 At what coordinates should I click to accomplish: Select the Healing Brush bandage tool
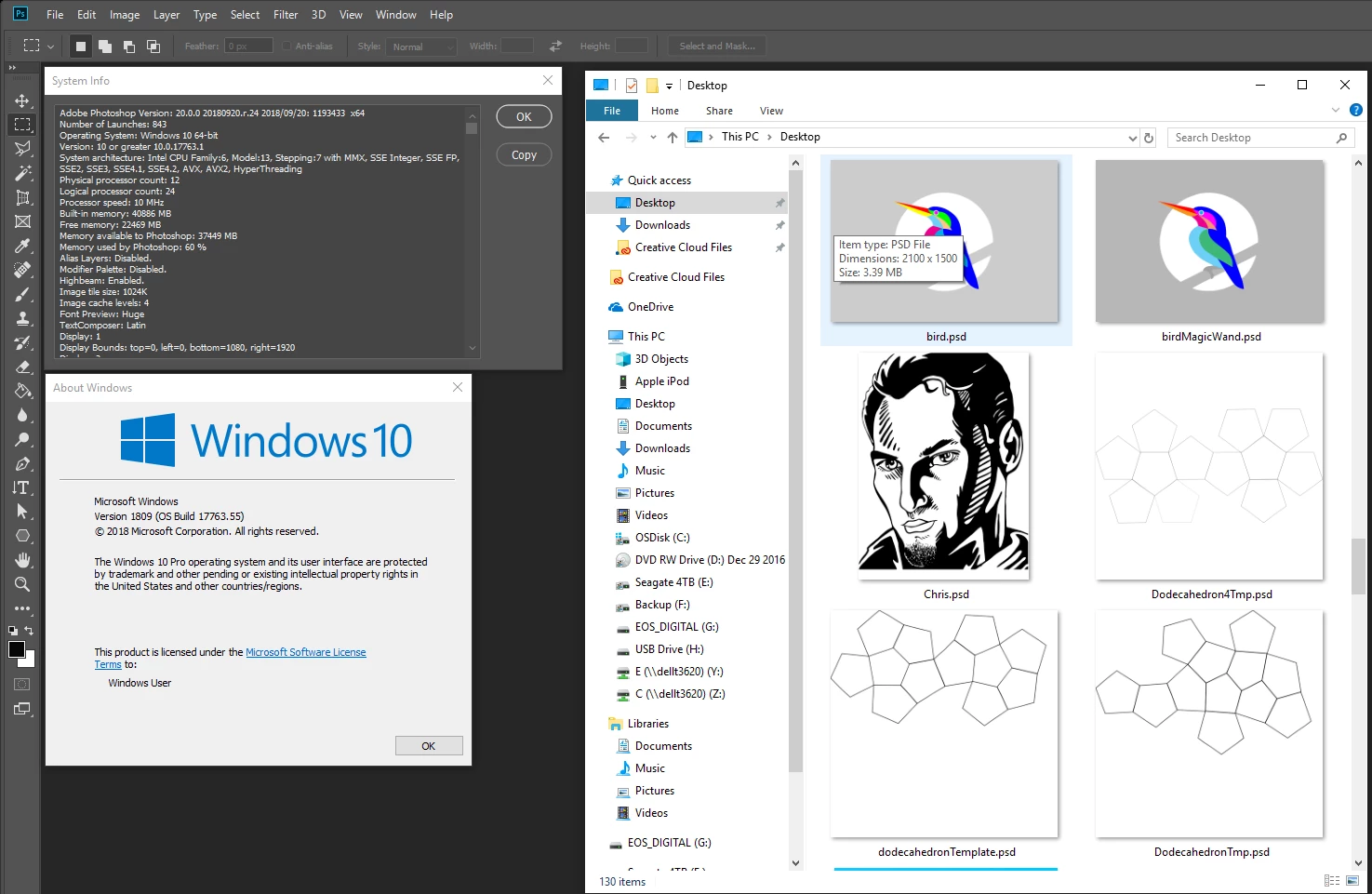[x=22, y=270]
